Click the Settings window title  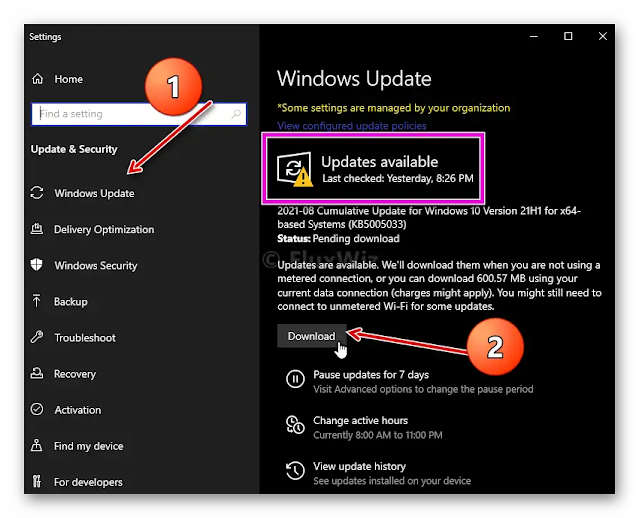tap(45, 37)
